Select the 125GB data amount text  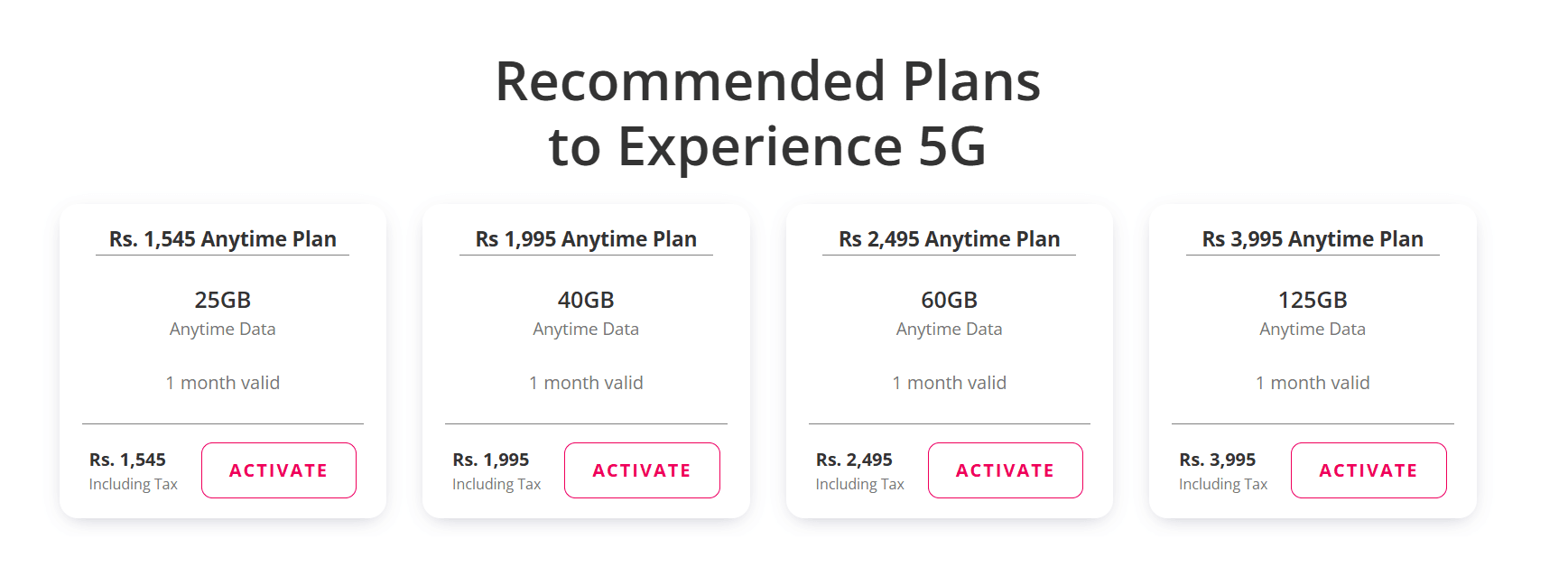[x=1313, y=300]
